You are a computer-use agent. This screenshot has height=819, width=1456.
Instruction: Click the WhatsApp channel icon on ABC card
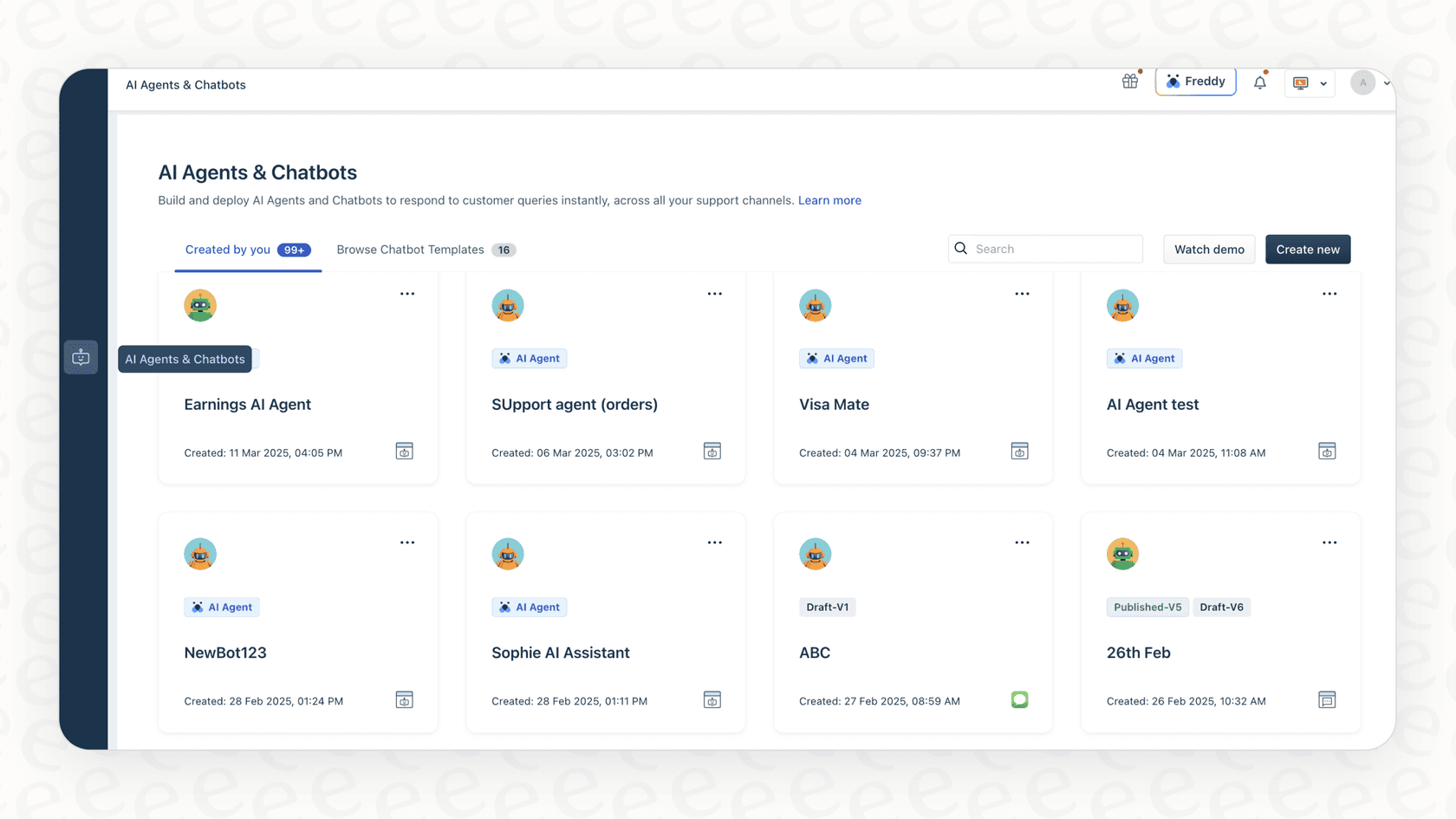click(1019, 699)
